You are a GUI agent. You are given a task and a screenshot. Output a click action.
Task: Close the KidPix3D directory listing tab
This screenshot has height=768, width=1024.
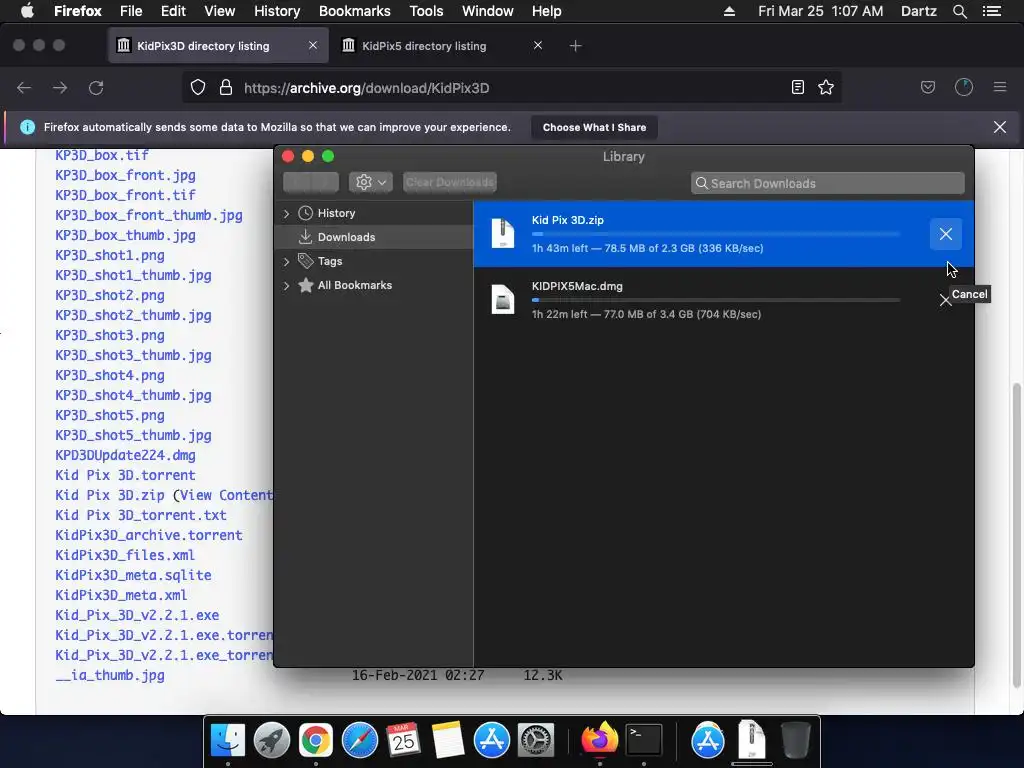313,45
